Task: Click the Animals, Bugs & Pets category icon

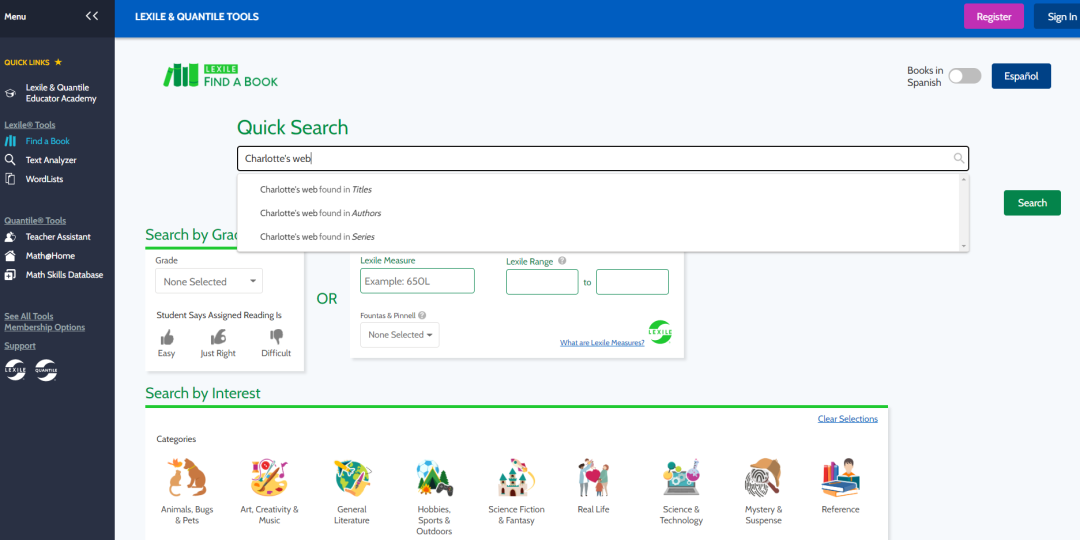Action: coord(187,478)
